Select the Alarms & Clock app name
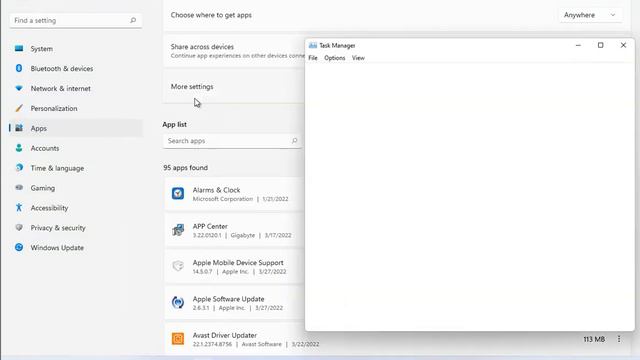Viewport: 640px width, 360px height. coord(216,190)
